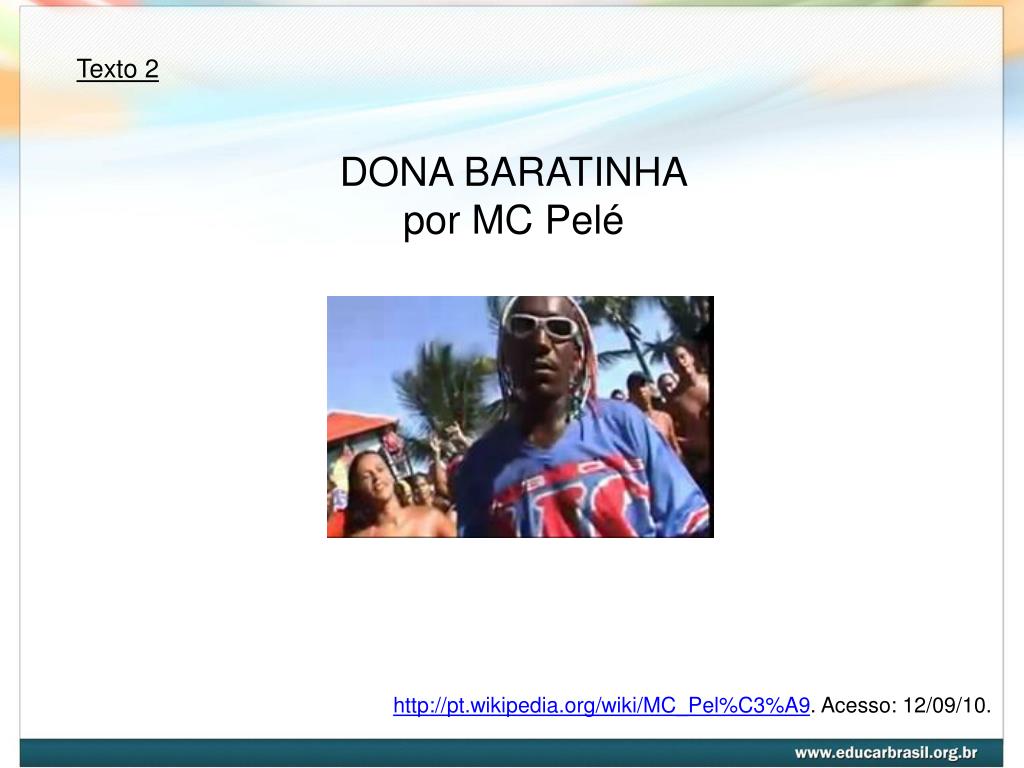
Task: Click the 'DONA BARATINHA' title text
Action: (513, 172)
